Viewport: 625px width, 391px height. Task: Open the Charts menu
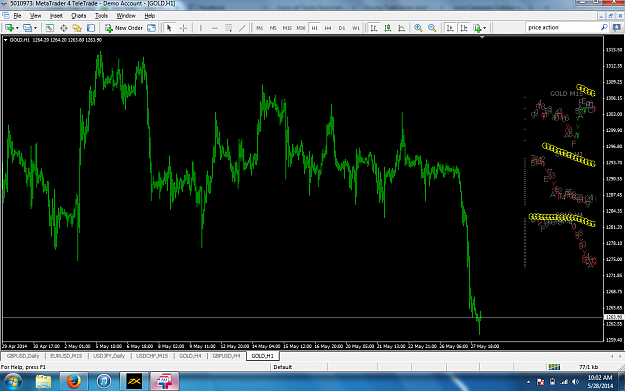(79, 16)
